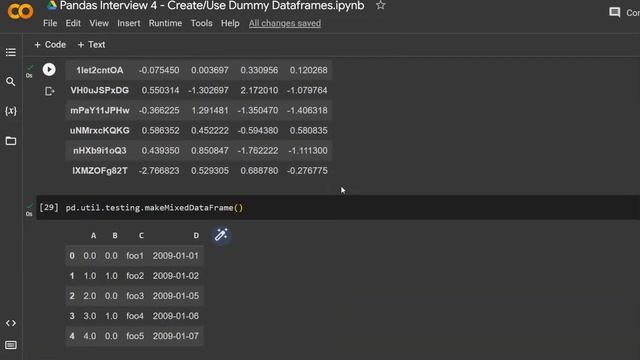640x360 pixels.
Task: Click the value -2.766823 in the table
Action: [159, 171]
